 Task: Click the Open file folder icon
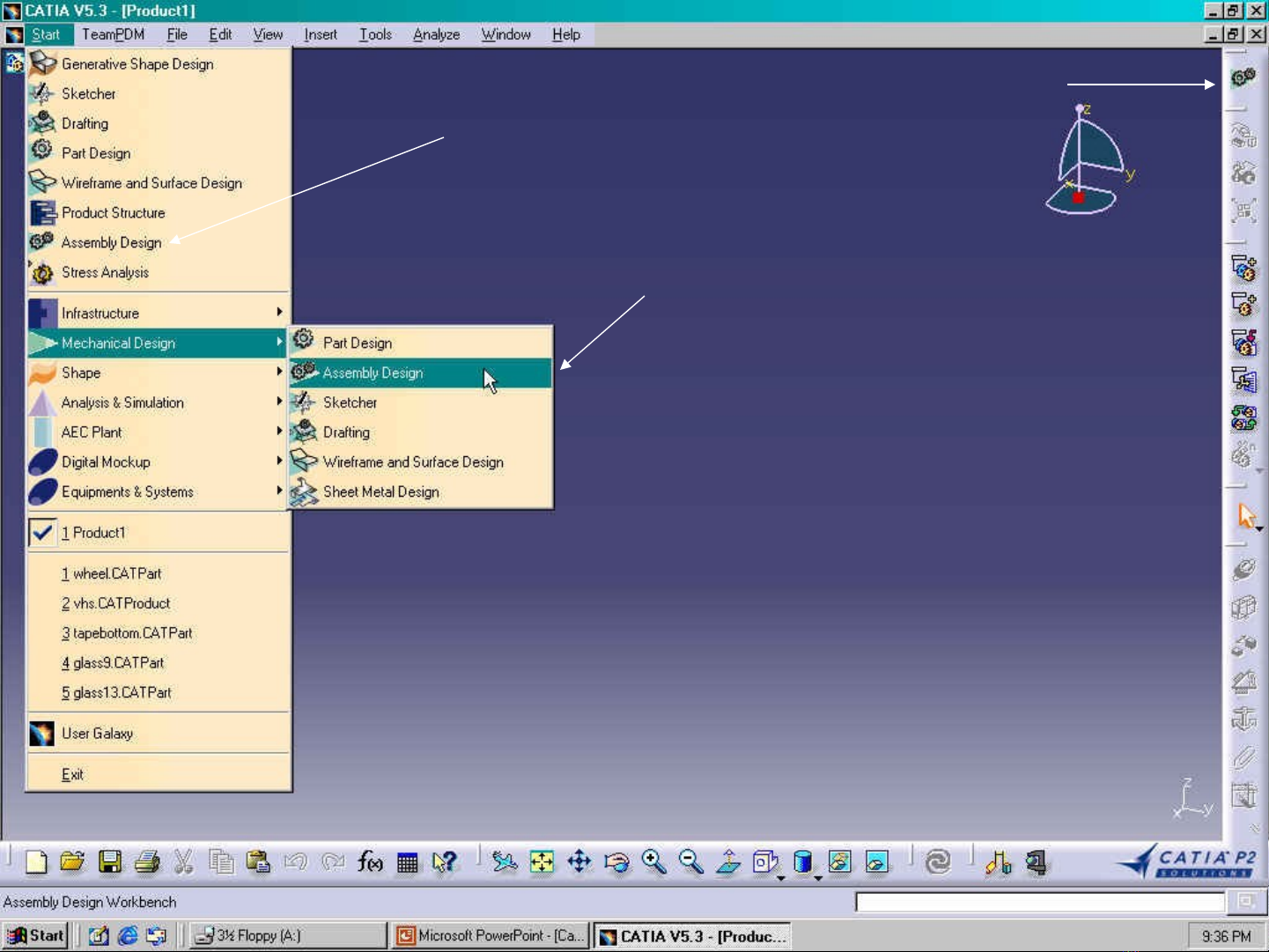(x=72, y=861)
